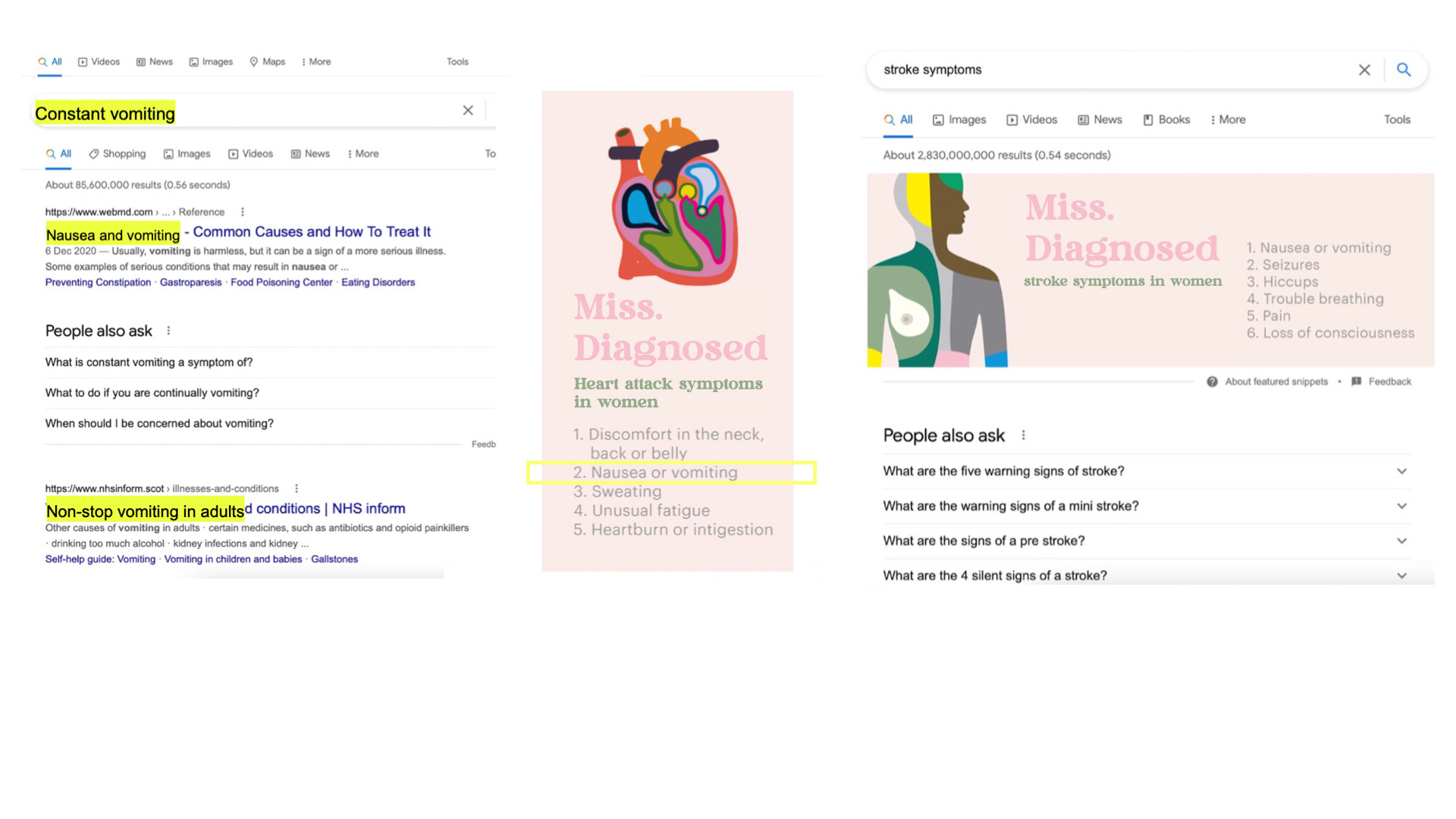The width and height of the screenshot is (1456, 819).
Task: Select Images tab under Constant vomiting search
Action: [x=187, y=154]
